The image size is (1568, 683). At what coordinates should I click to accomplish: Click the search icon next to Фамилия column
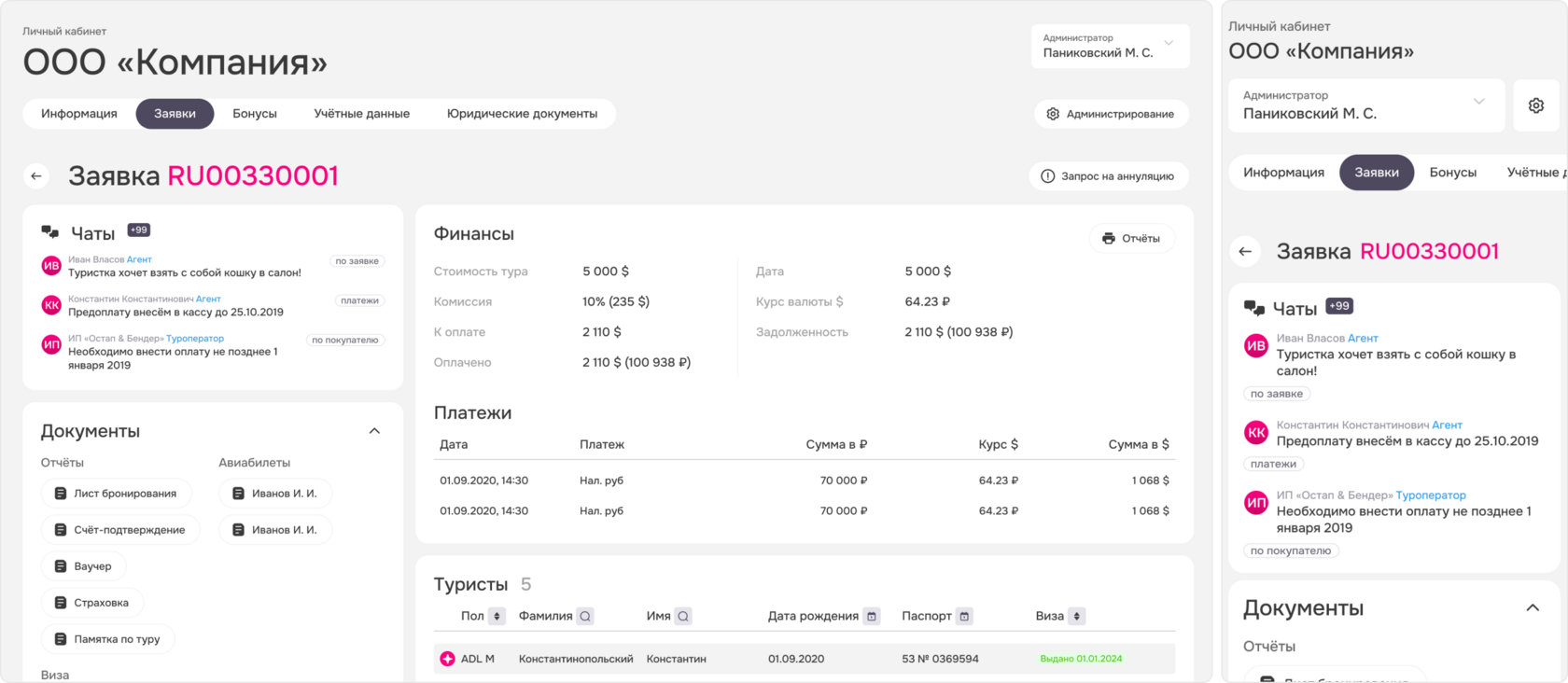[585, 617]
